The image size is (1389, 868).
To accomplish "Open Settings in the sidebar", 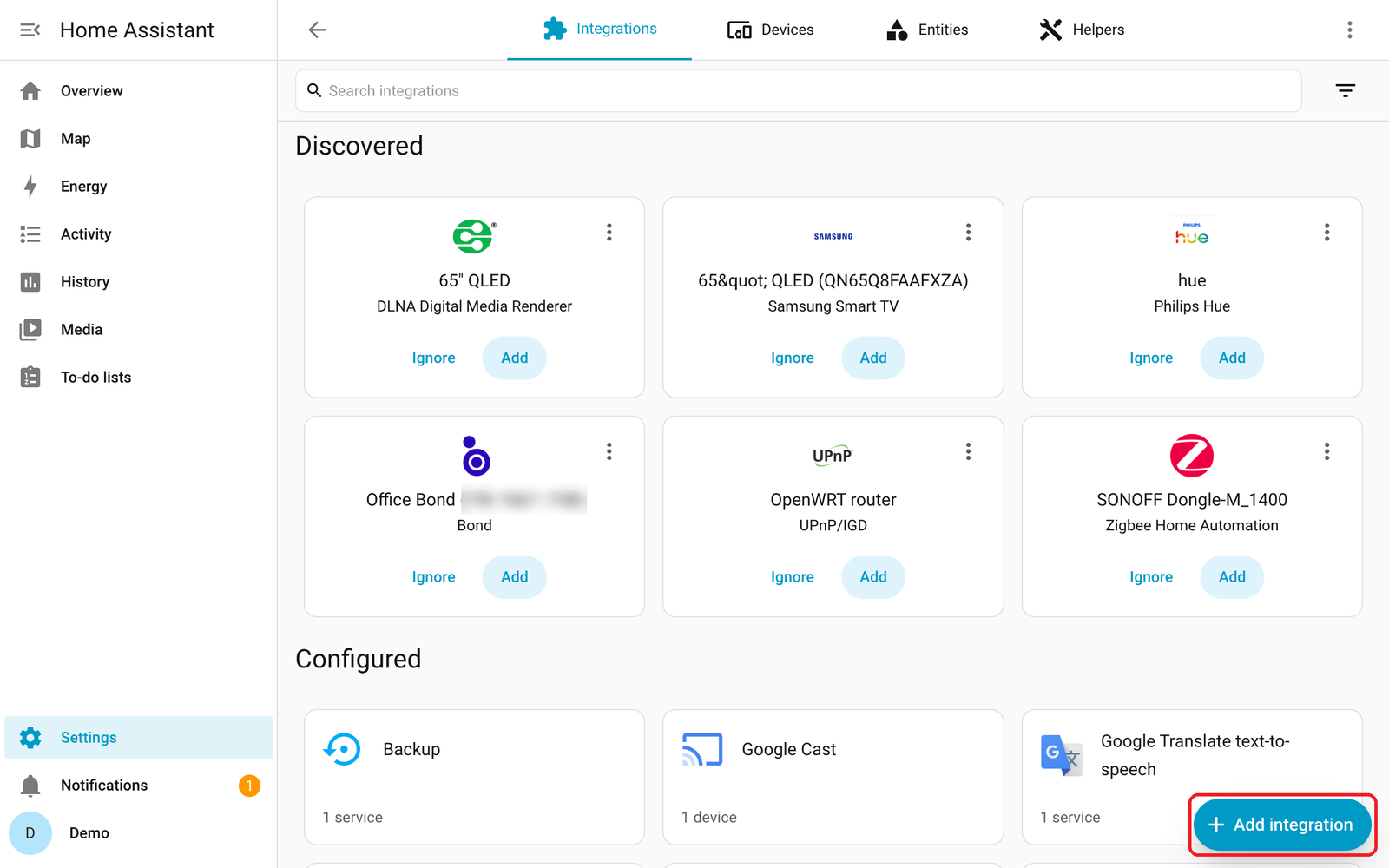I will [139, 738].
